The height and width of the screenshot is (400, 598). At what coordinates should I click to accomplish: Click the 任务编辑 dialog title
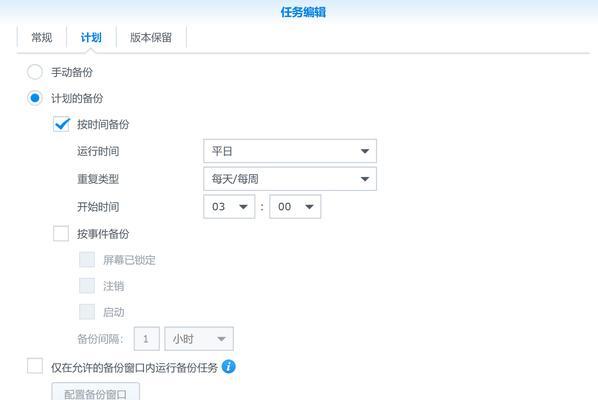[303, 12]
